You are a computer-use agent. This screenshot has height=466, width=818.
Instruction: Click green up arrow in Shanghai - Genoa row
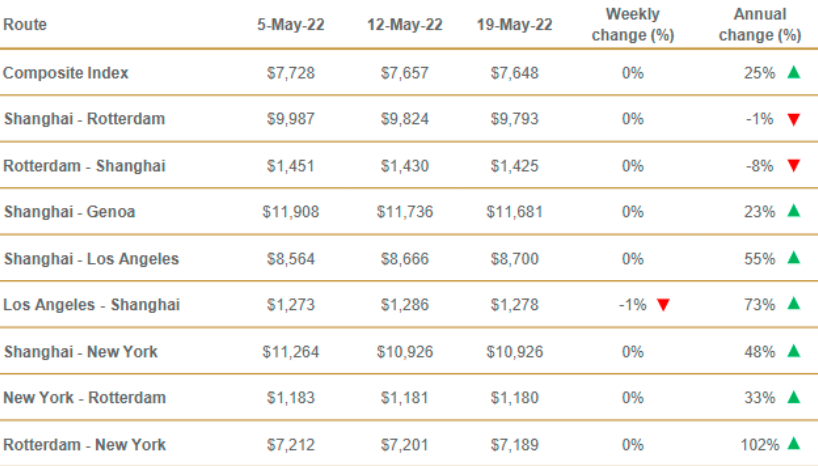tap(793, 211)
